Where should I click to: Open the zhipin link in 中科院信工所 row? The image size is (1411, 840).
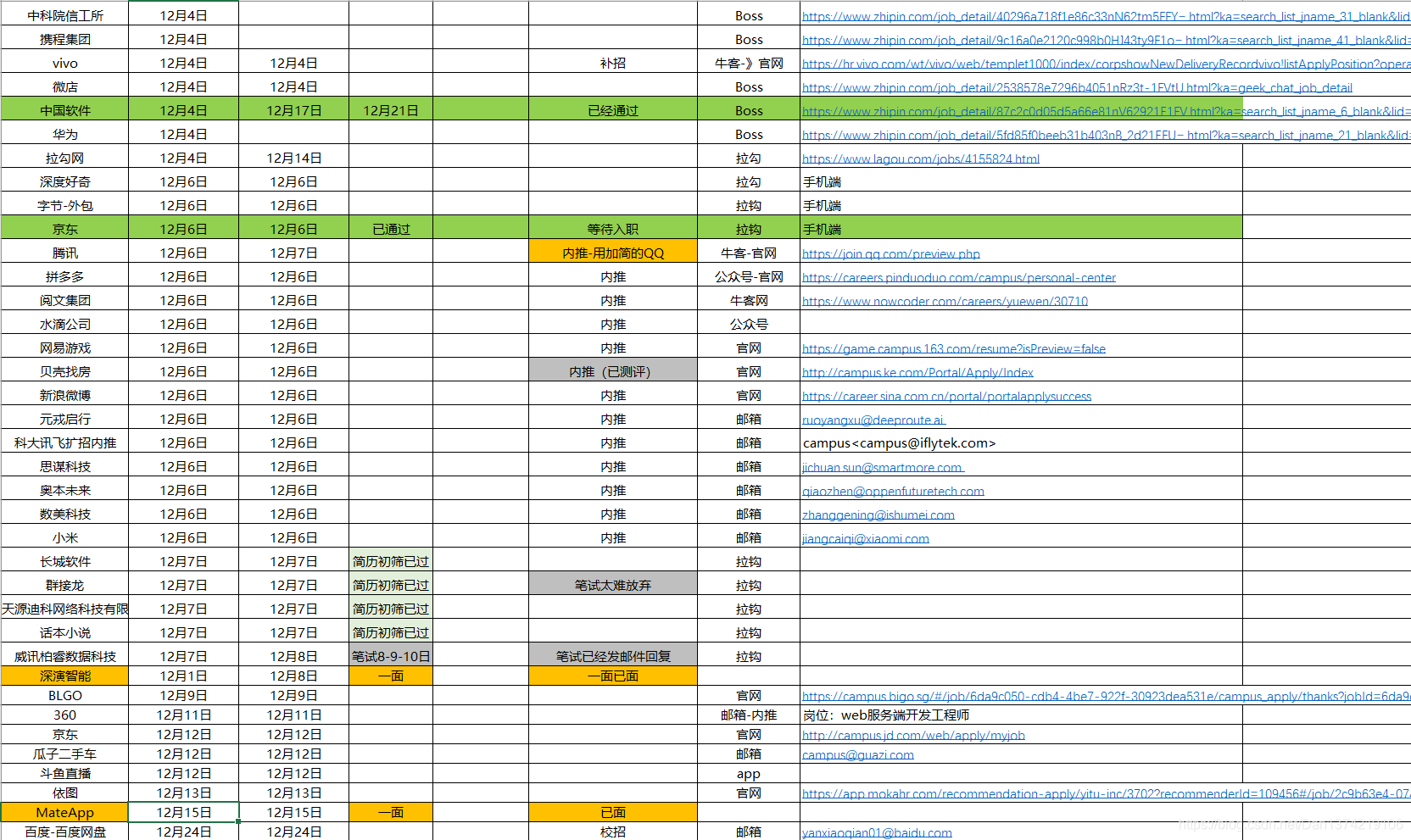point(1106,16)
